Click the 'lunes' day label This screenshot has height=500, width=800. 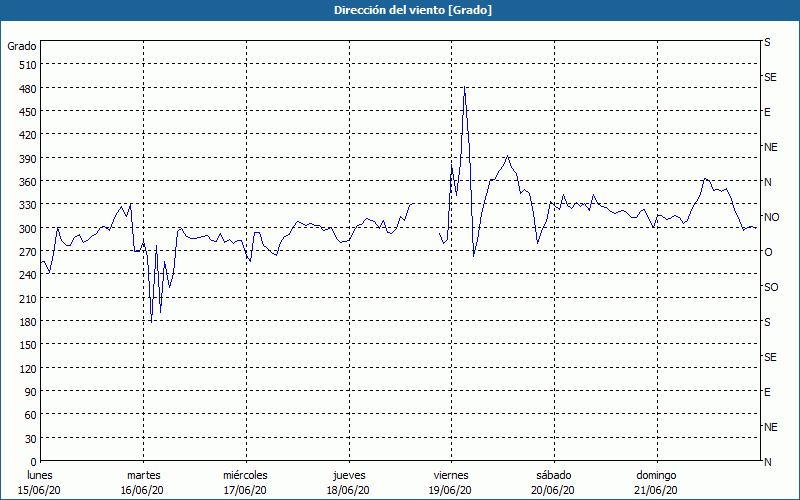point(40,475)
